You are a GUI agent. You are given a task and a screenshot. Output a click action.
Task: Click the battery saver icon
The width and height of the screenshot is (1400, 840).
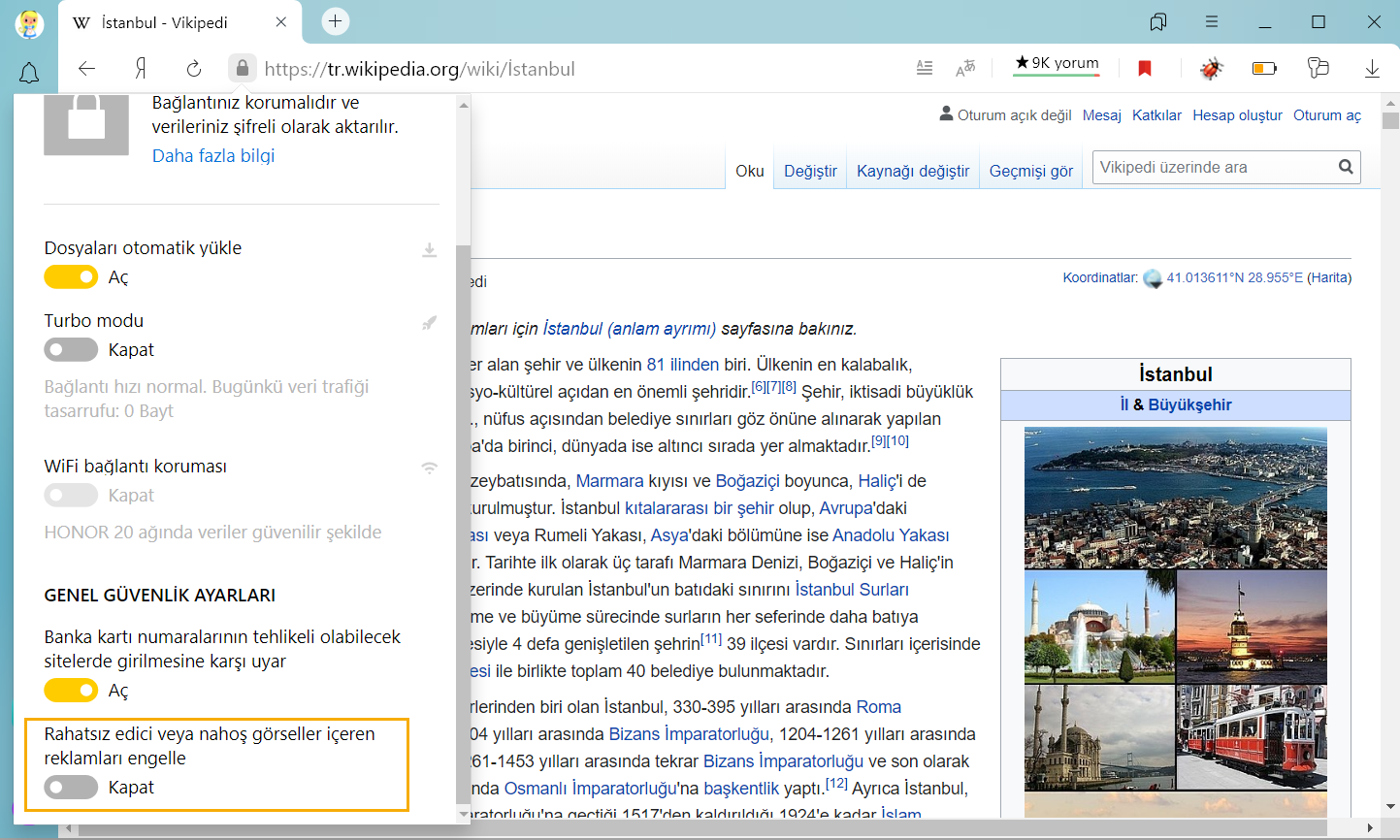1264,68
